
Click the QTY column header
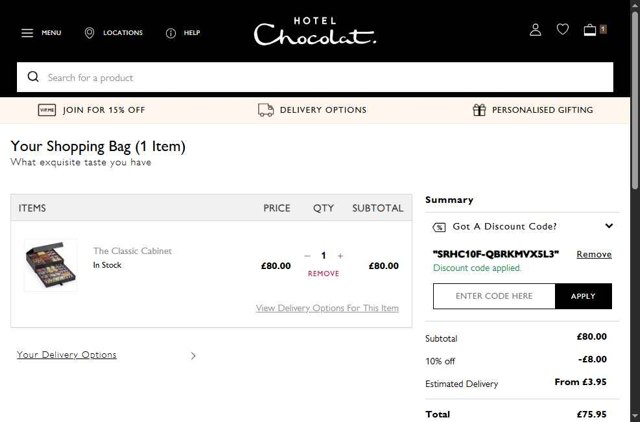pyautogui.click(x=323, y=208)
